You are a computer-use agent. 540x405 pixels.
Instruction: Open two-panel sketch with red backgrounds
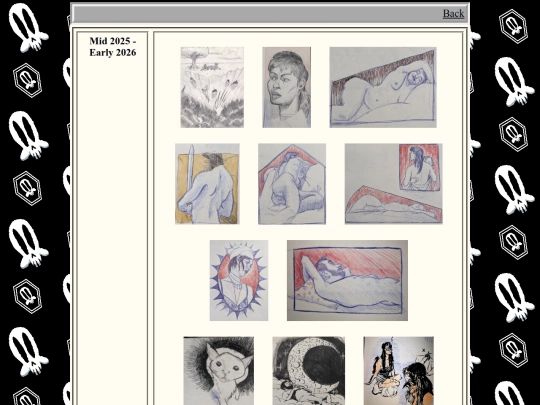click(394, 184)
